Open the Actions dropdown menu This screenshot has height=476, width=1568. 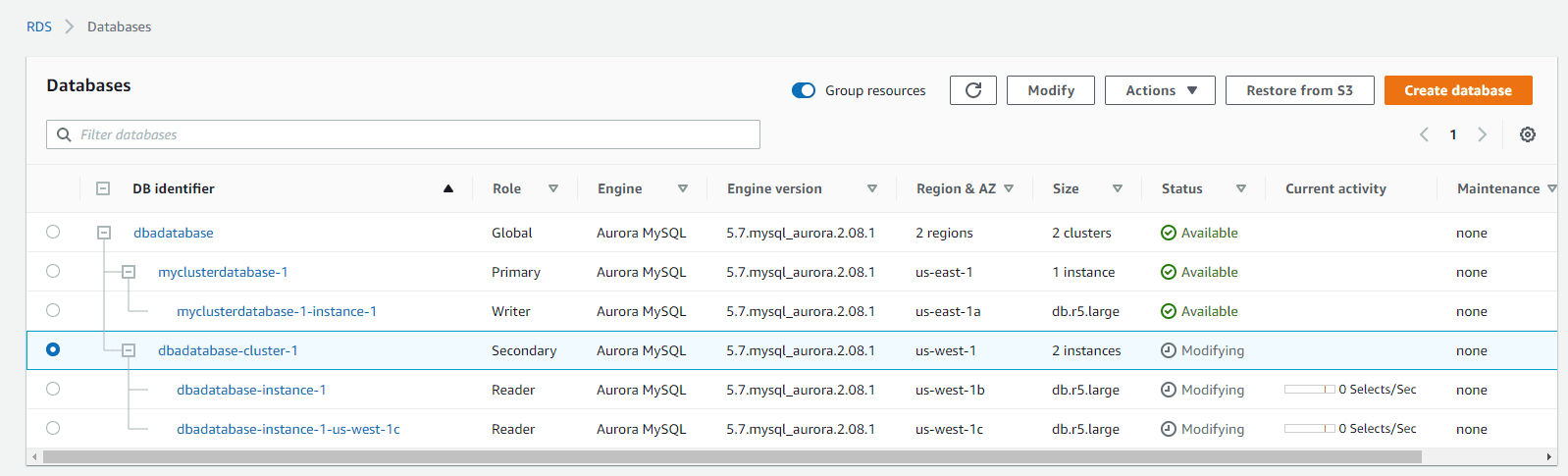point(1160,90)
